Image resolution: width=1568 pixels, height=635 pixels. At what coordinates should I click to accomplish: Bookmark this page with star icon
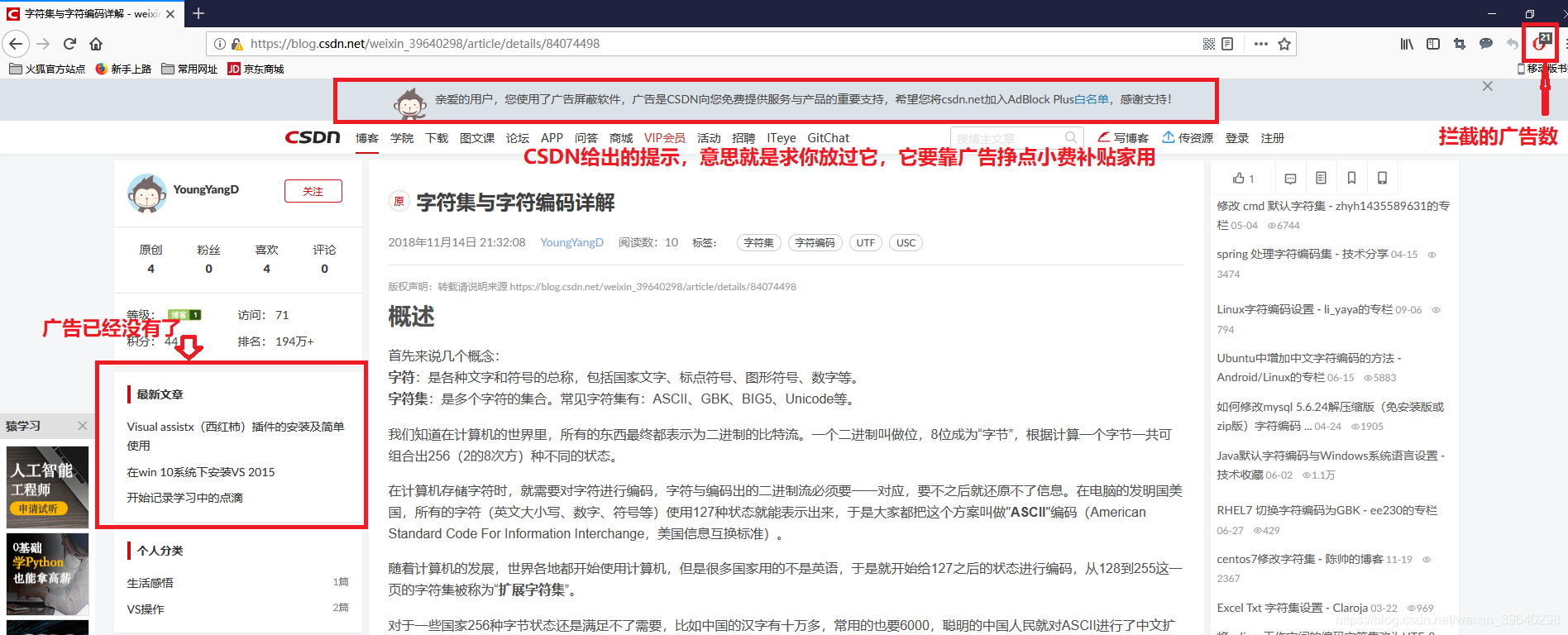tap(1284, 44)
